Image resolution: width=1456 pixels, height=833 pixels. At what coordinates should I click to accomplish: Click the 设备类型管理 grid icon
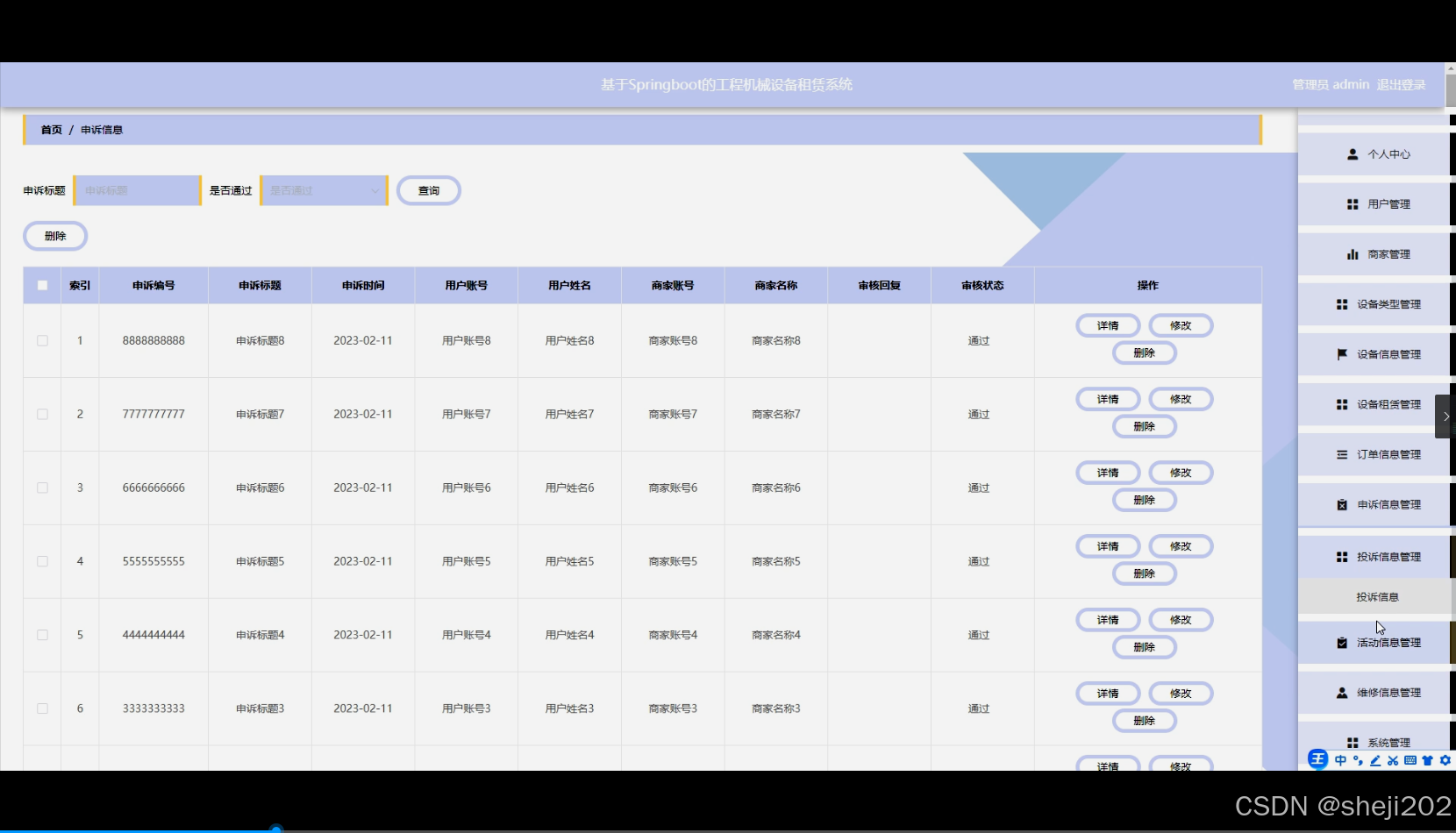point(1342,304)
